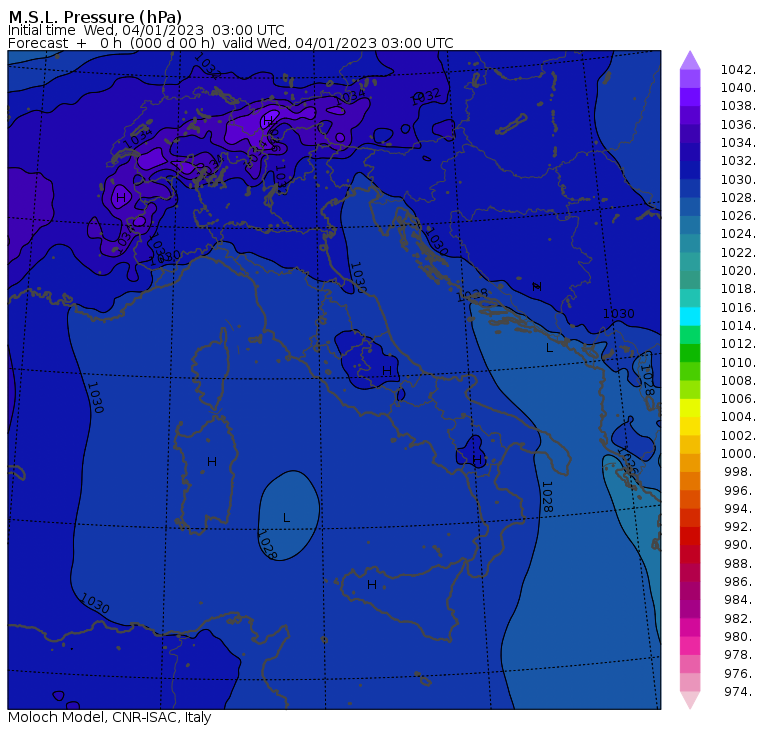Click the 1042. legend value

pos(738,70)
